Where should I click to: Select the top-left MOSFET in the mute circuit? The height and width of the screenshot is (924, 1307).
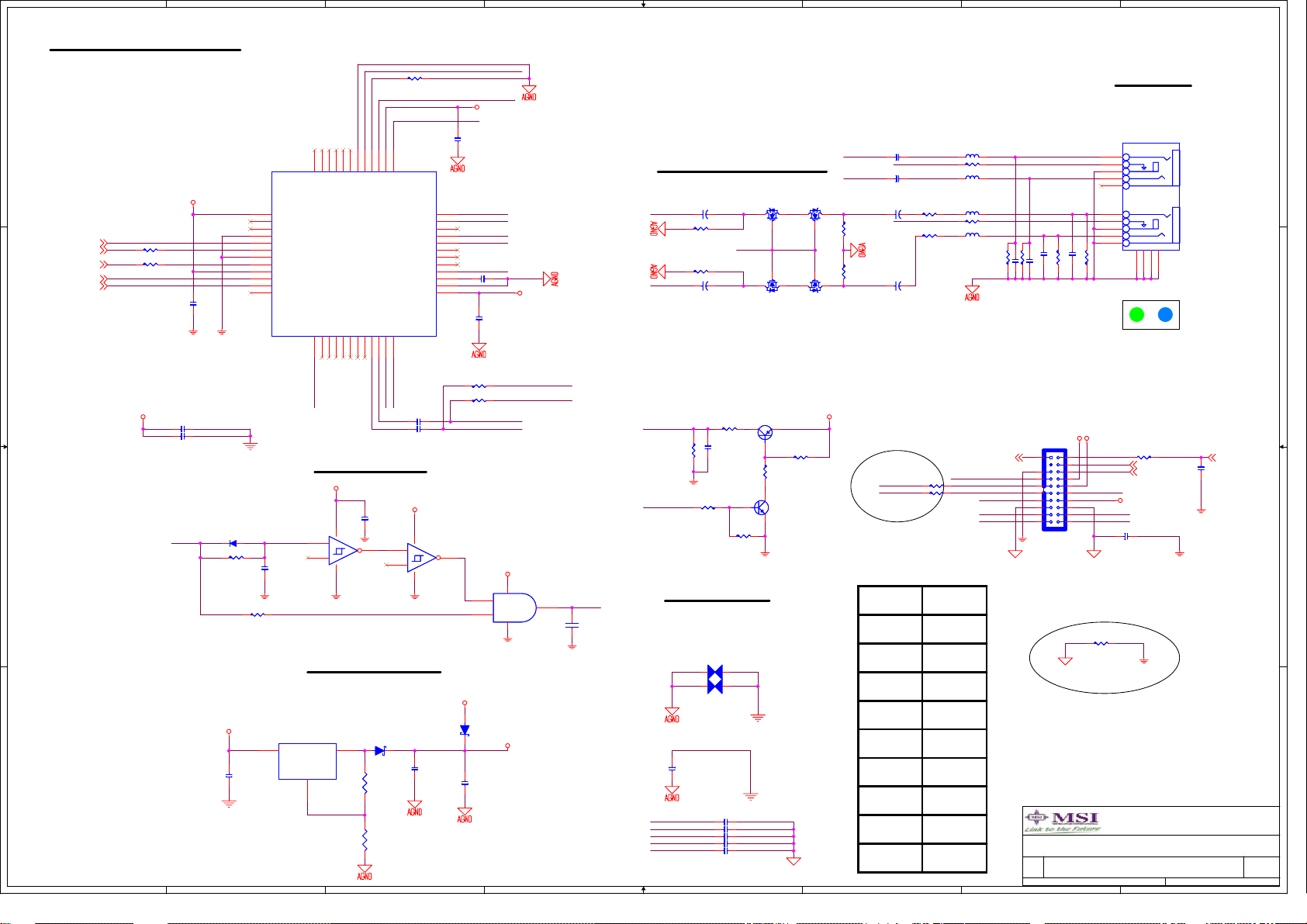tap(772, 214)
